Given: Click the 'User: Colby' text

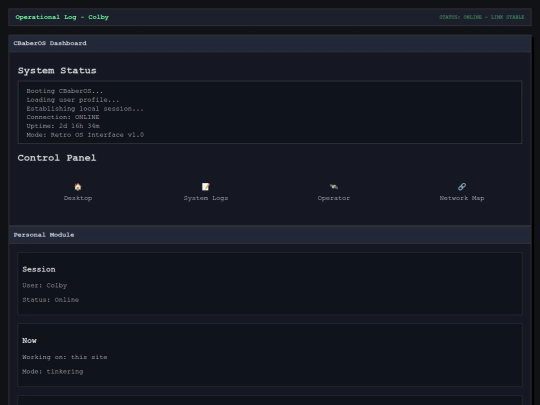Looking at the screenshot, I should tap(45, 285).
